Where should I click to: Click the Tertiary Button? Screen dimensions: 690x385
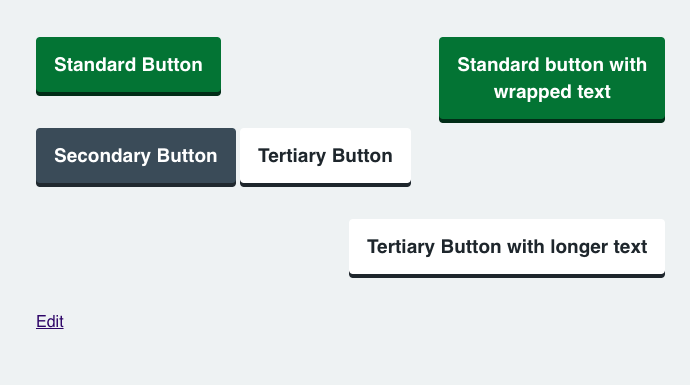pos(325,157)
